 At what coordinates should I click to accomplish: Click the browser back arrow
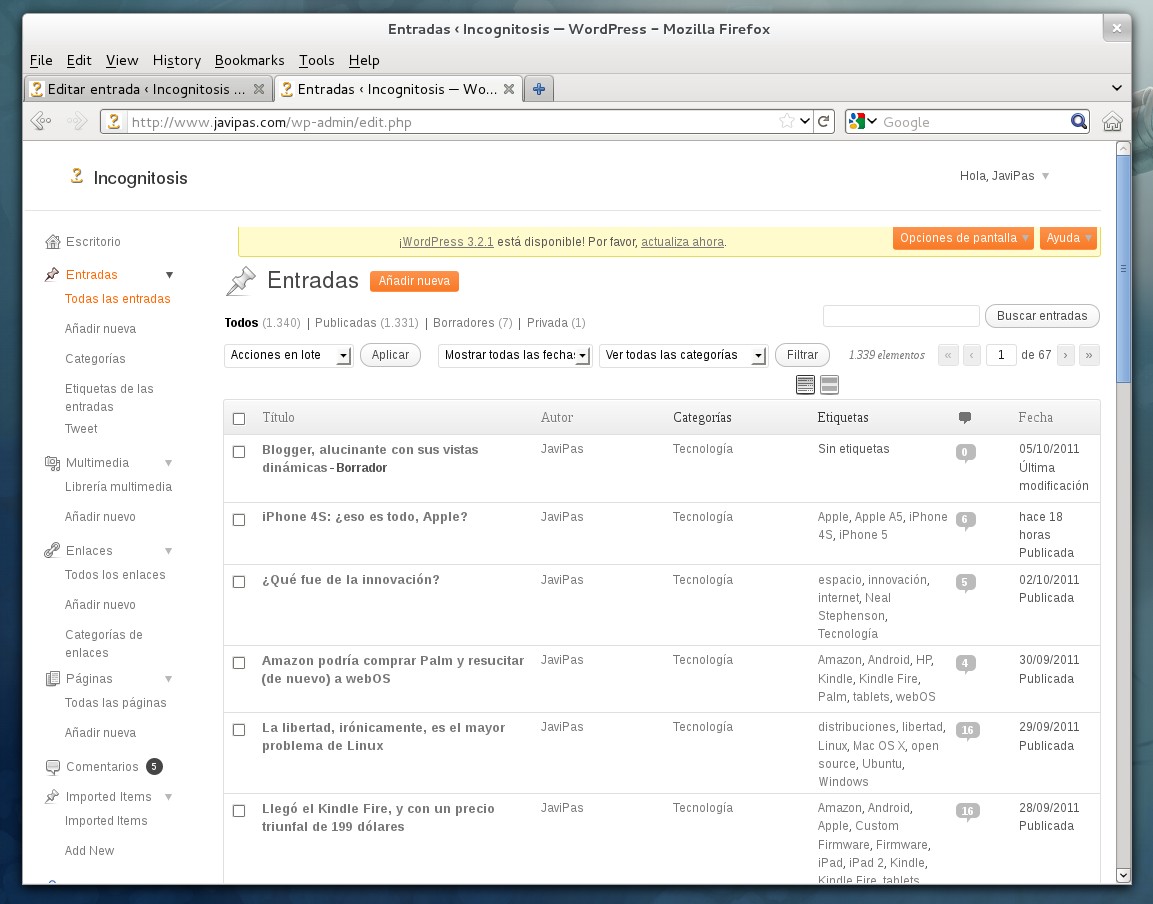coord(41,121)
